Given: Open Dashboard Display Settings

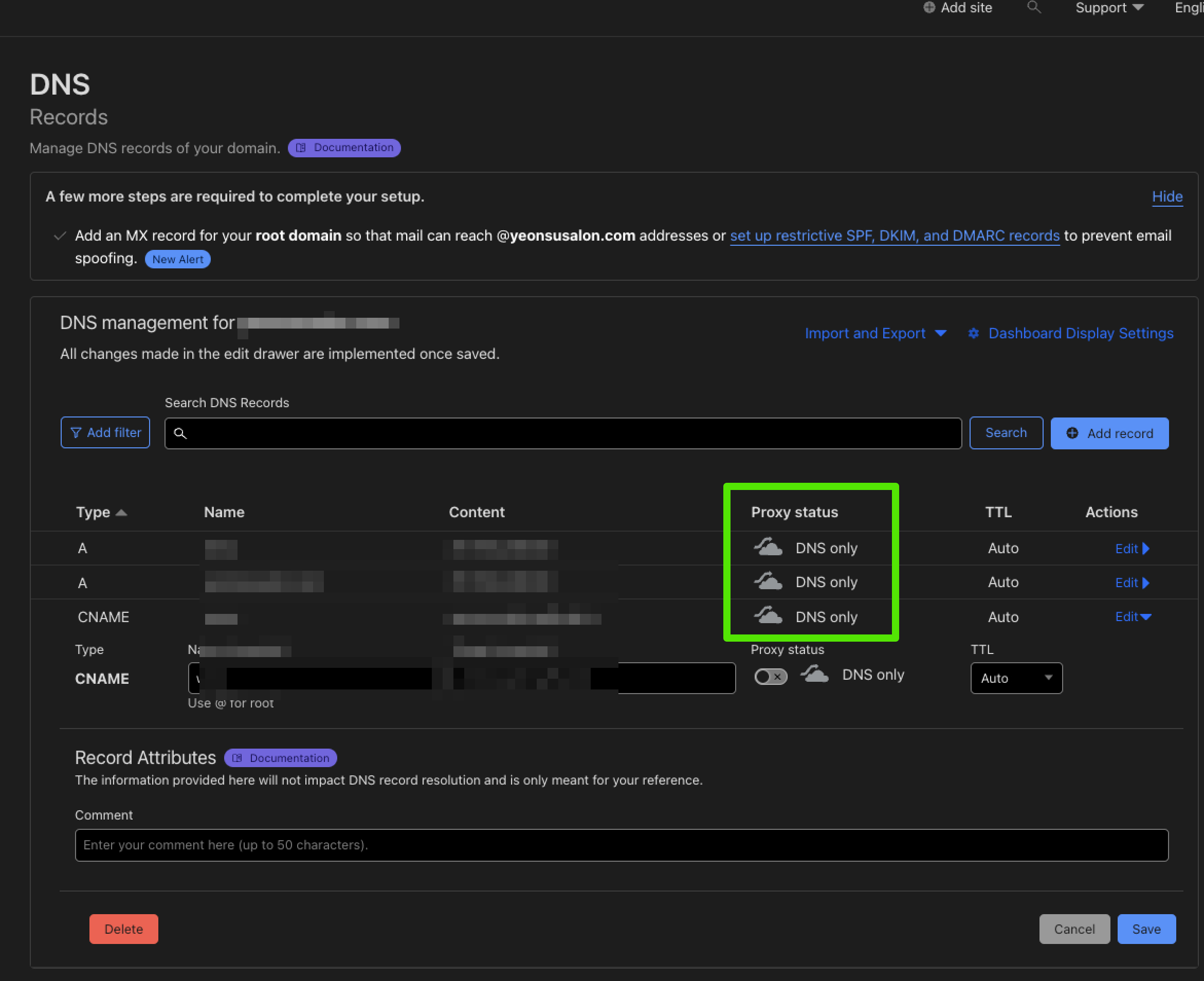Looking at the screenshot, I should [x=1081, y=333].
